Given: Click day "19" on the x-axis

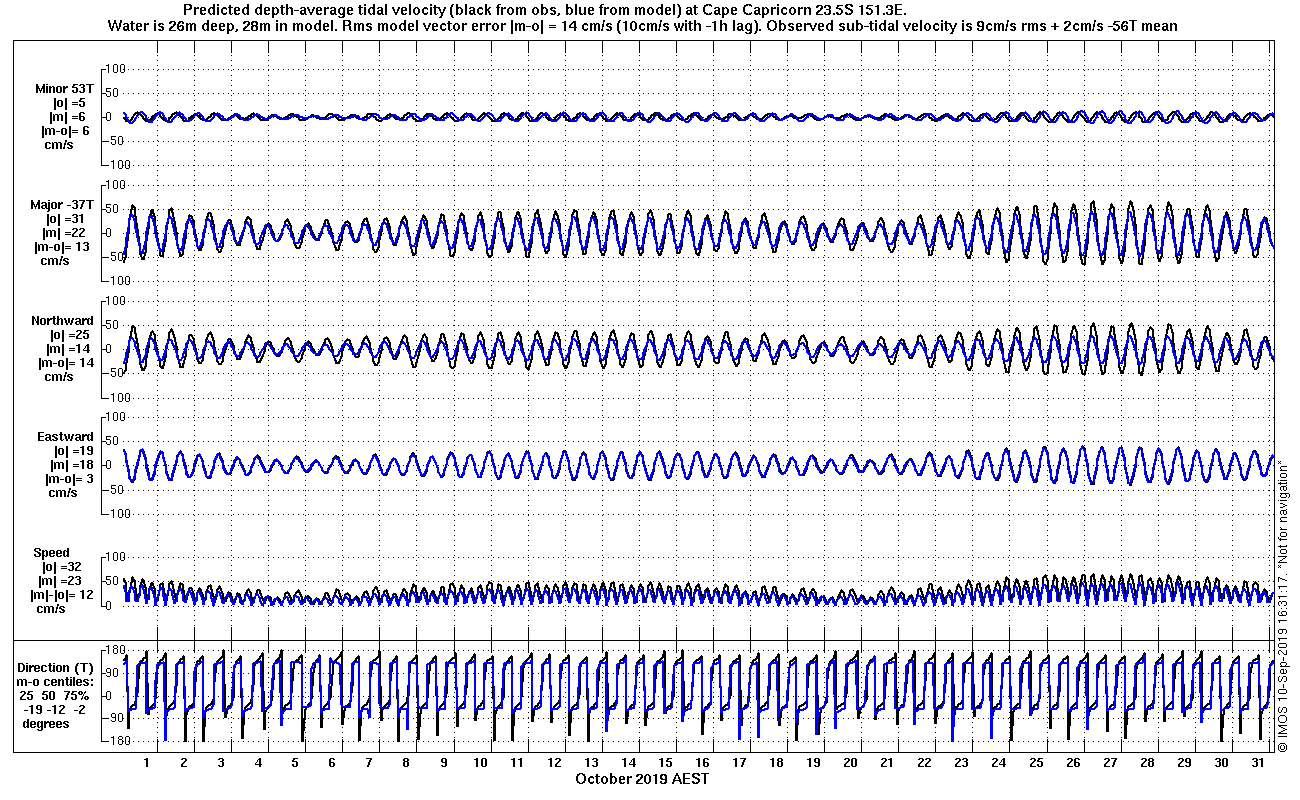Looking at the screenshot, I should [813, 762].
